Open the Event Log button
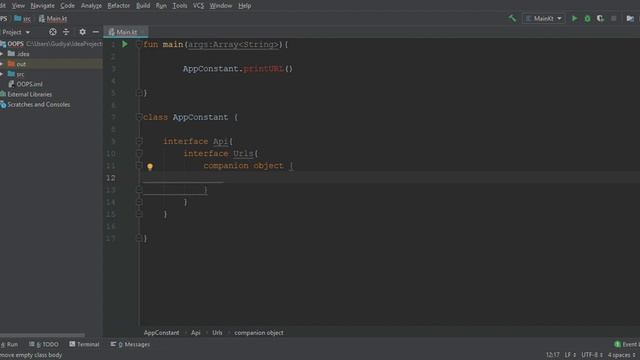Screen dimensions: 640x360 (627, 344)
